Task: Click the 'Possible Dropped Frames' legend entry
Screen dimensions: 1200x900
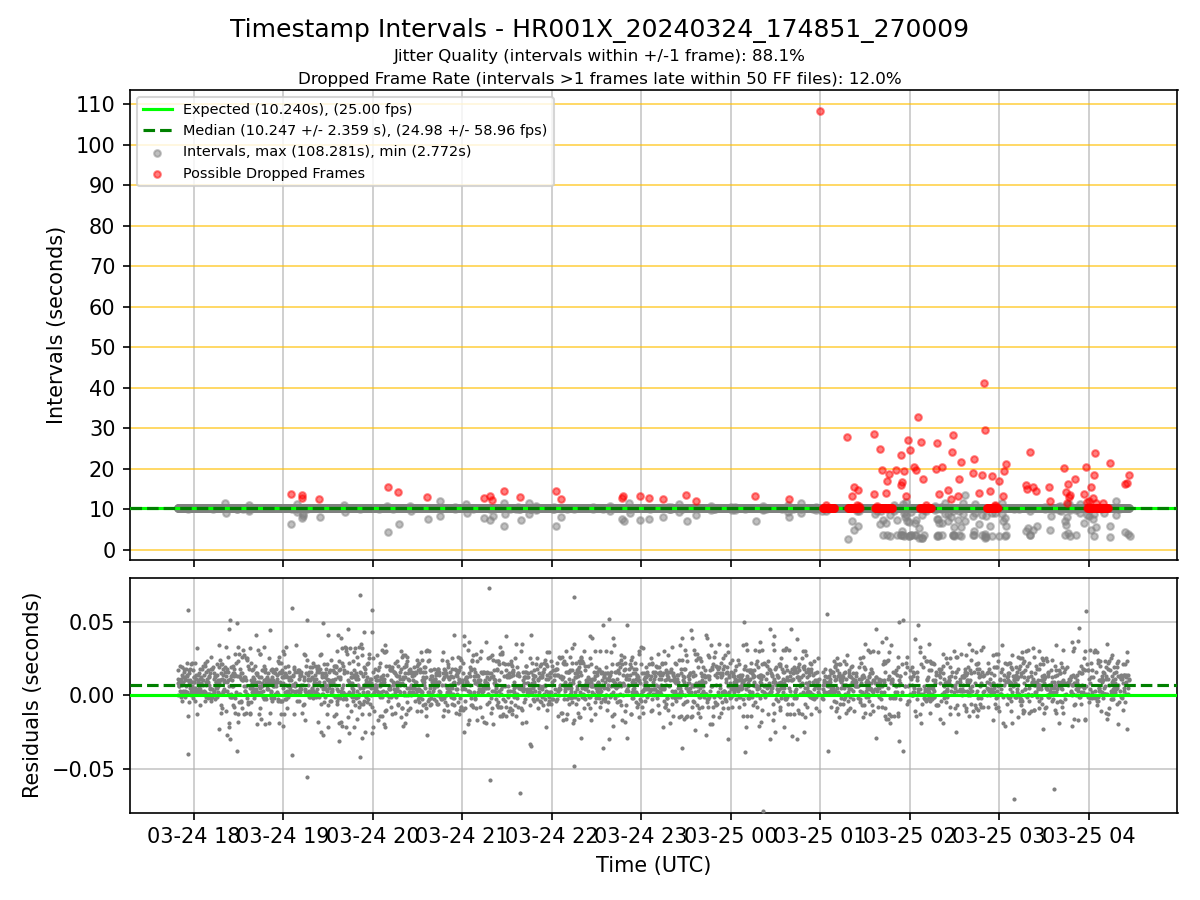Action: coord(273,173)
